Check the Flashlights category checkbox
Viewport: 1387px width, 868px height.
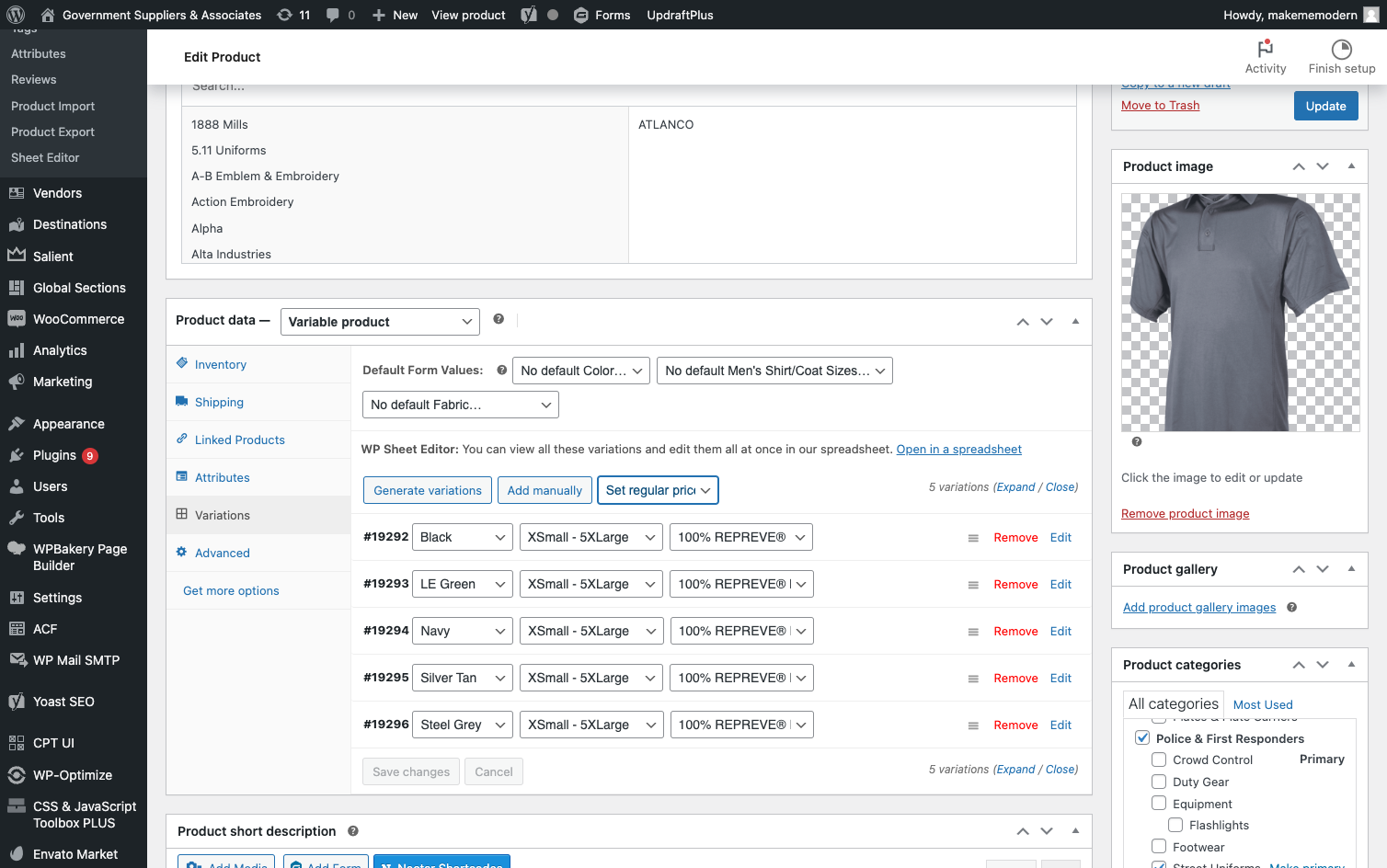coord(1175,825)
